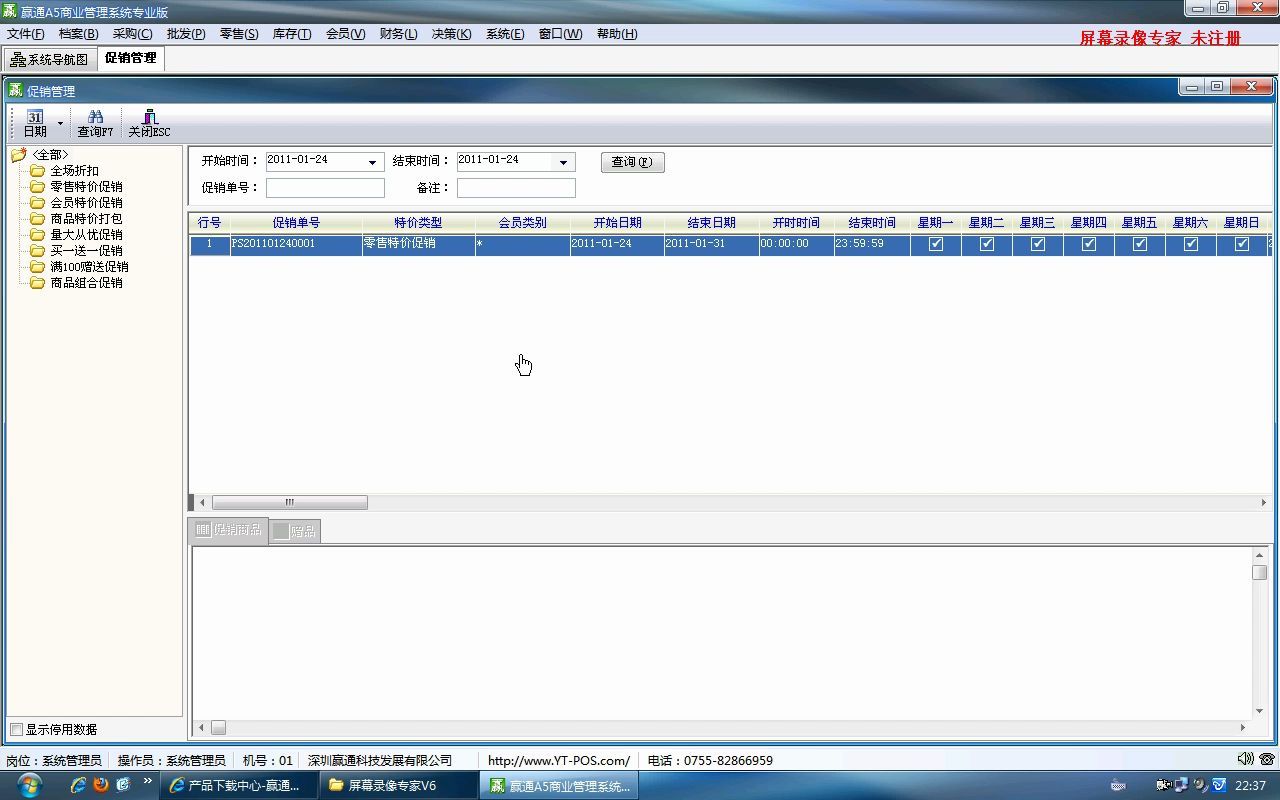This screenshot has height=800, width=1280.
Task: Click the Windows Start orb
Action: 29,784
